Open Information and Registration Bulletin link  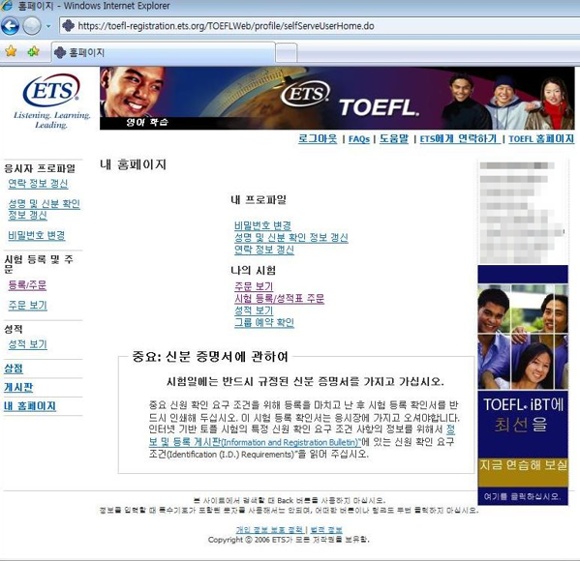(x=290, y=442)
